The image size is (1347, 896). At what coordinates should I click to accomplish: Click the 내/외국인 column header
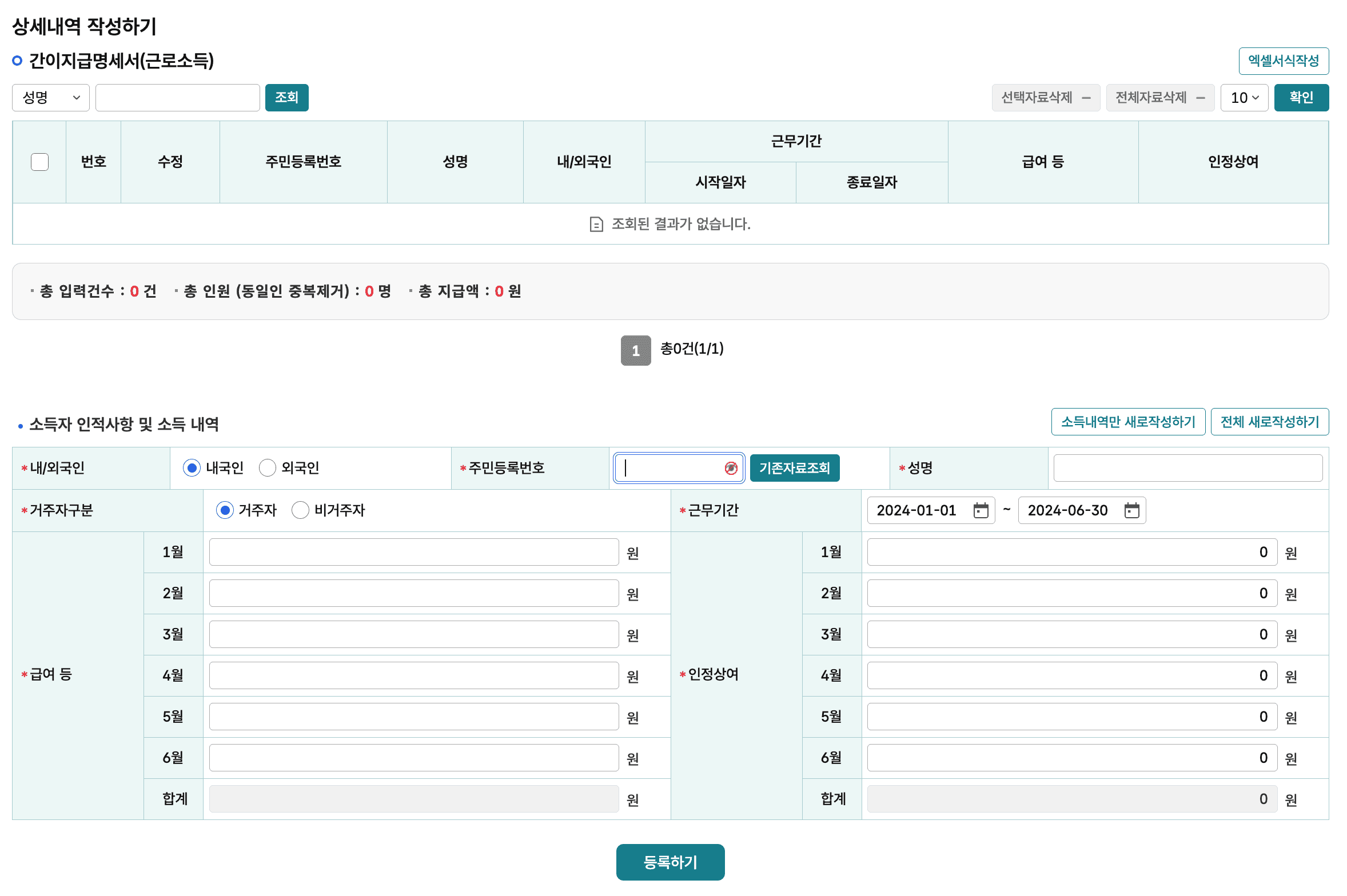584,162
